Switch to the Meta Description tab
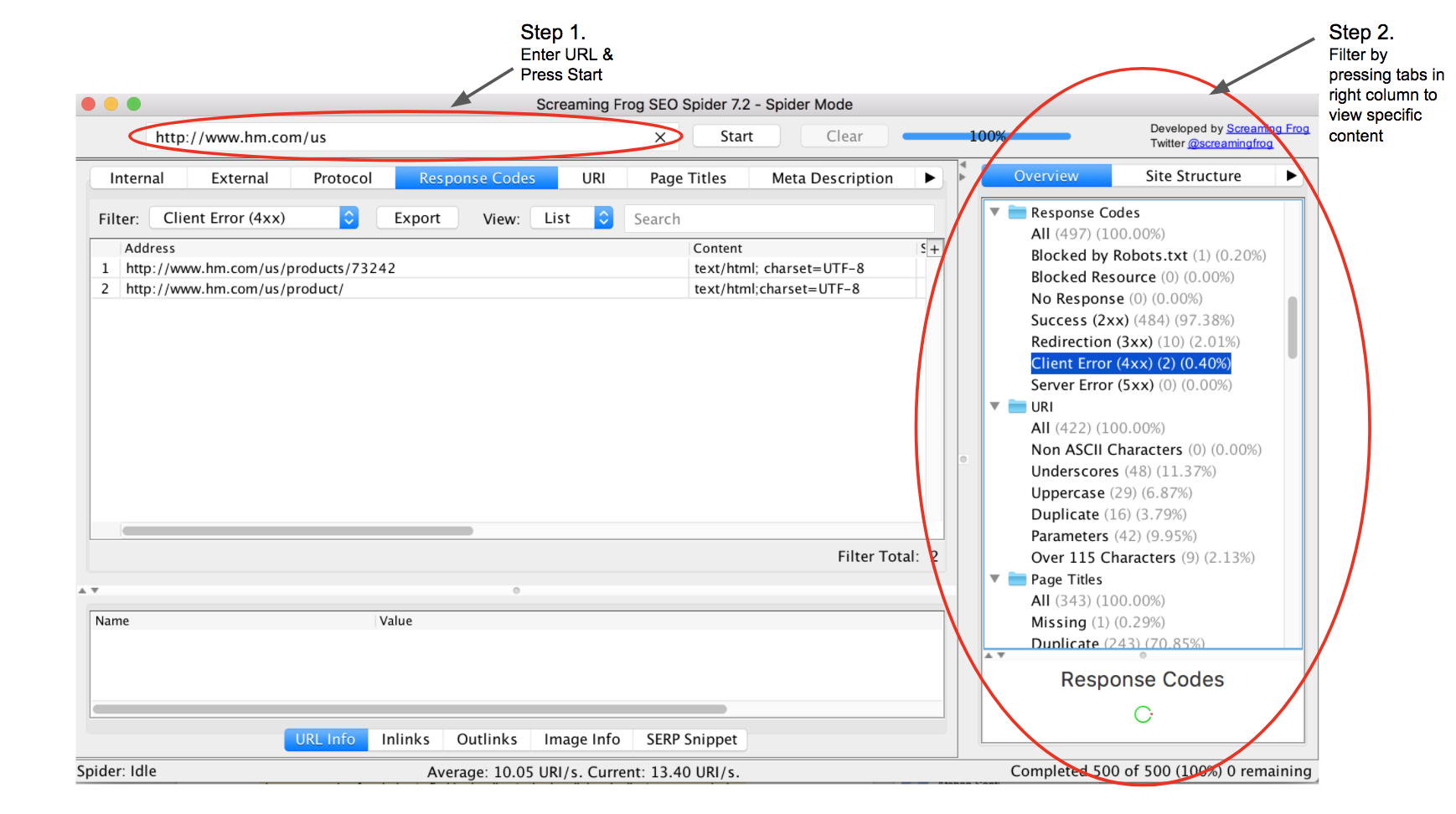The width and height of the screenshot is (1456, 814). (832, 178)
